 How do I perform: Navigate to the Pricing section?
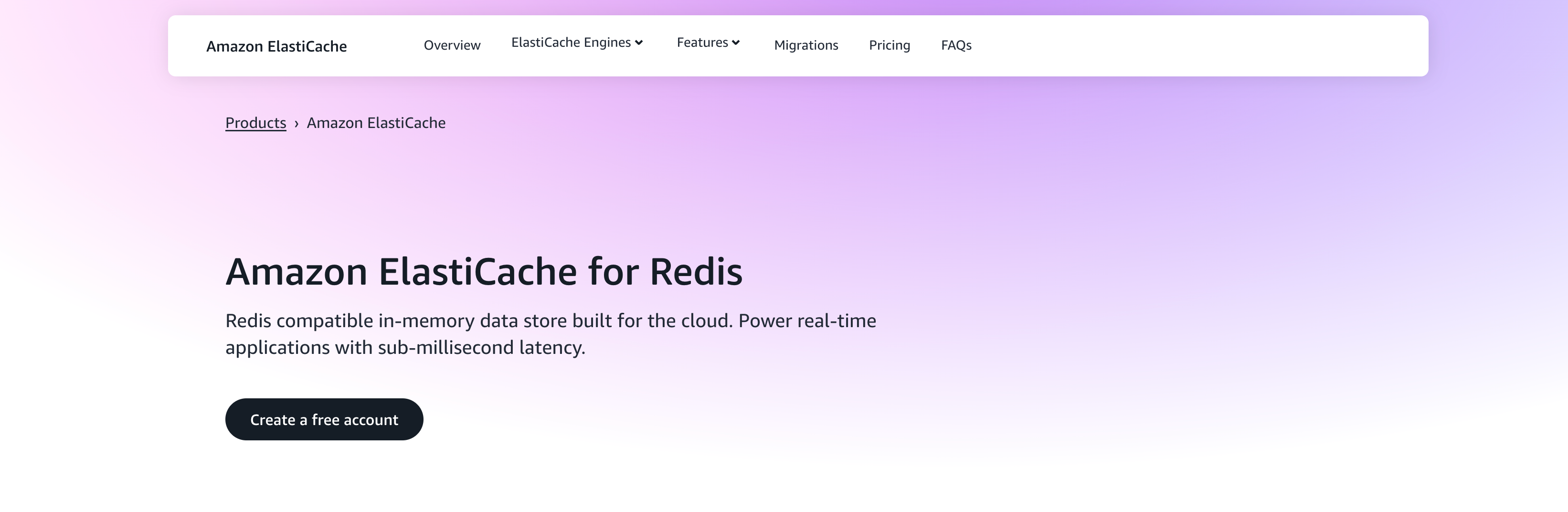[x=890, y=45]
